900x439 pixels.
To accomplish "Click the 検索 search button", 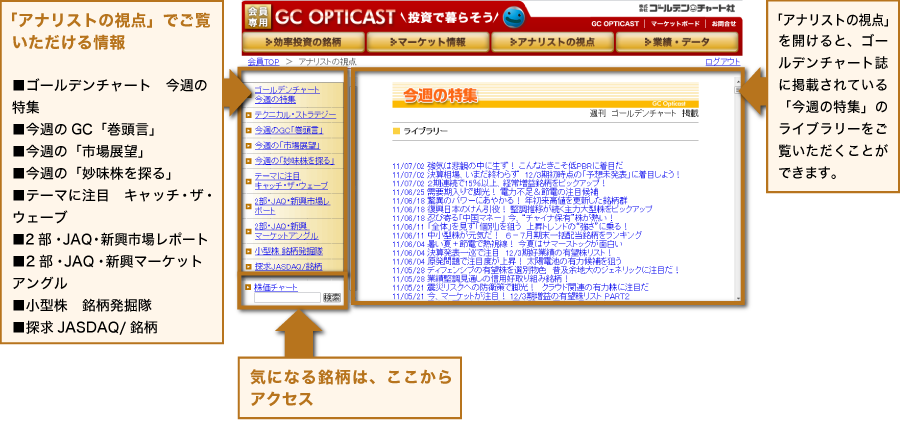I will [x=331, y=297].
